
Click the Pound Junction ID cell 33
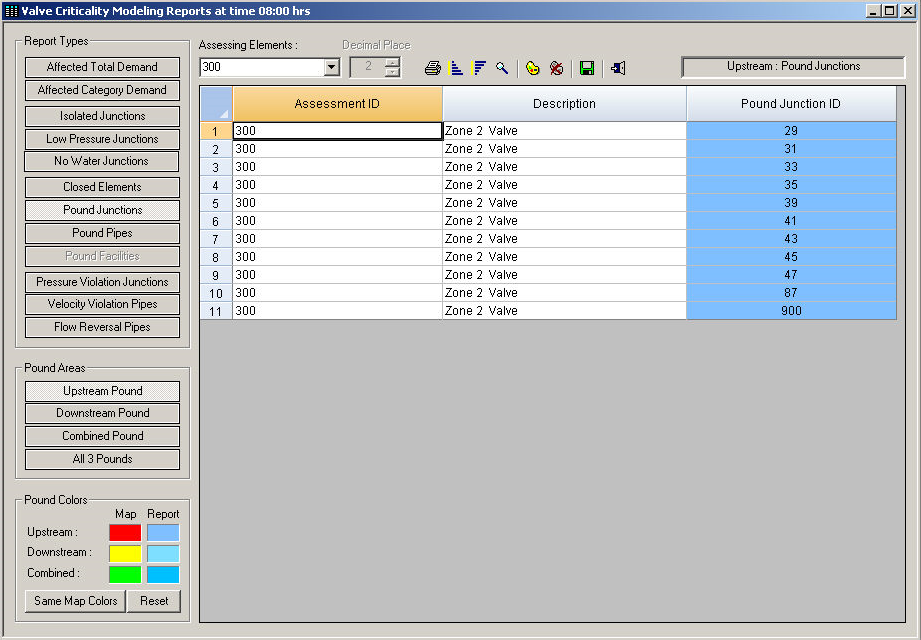[x=791, y=167]
